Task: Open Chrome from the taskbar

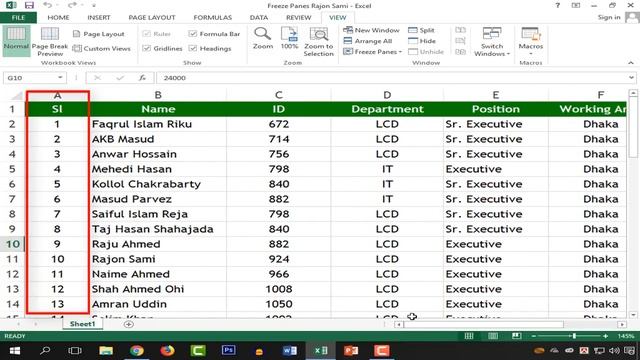Action: [x=137, y=350]
